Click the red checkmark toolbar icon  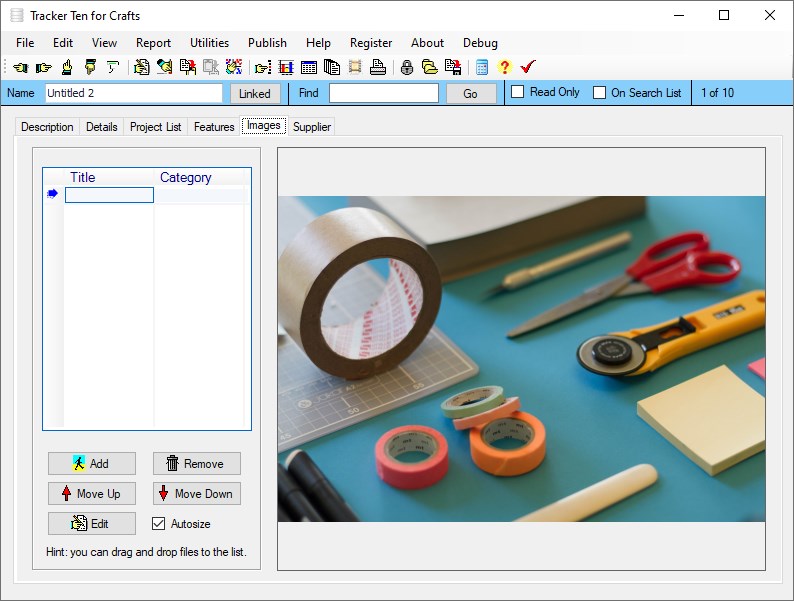point(528,67)
